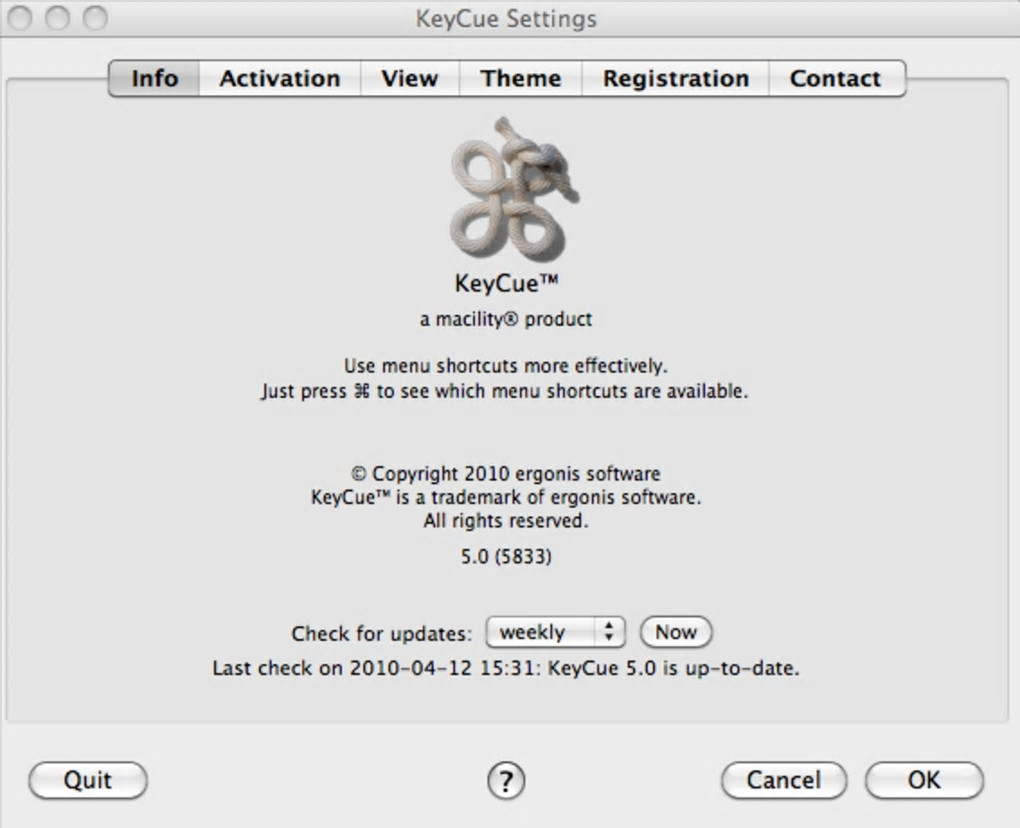Screen dimensions: 1020x828
Task: Click the version number 5.0 (5833) text
Action: click(x=506, y=557)
